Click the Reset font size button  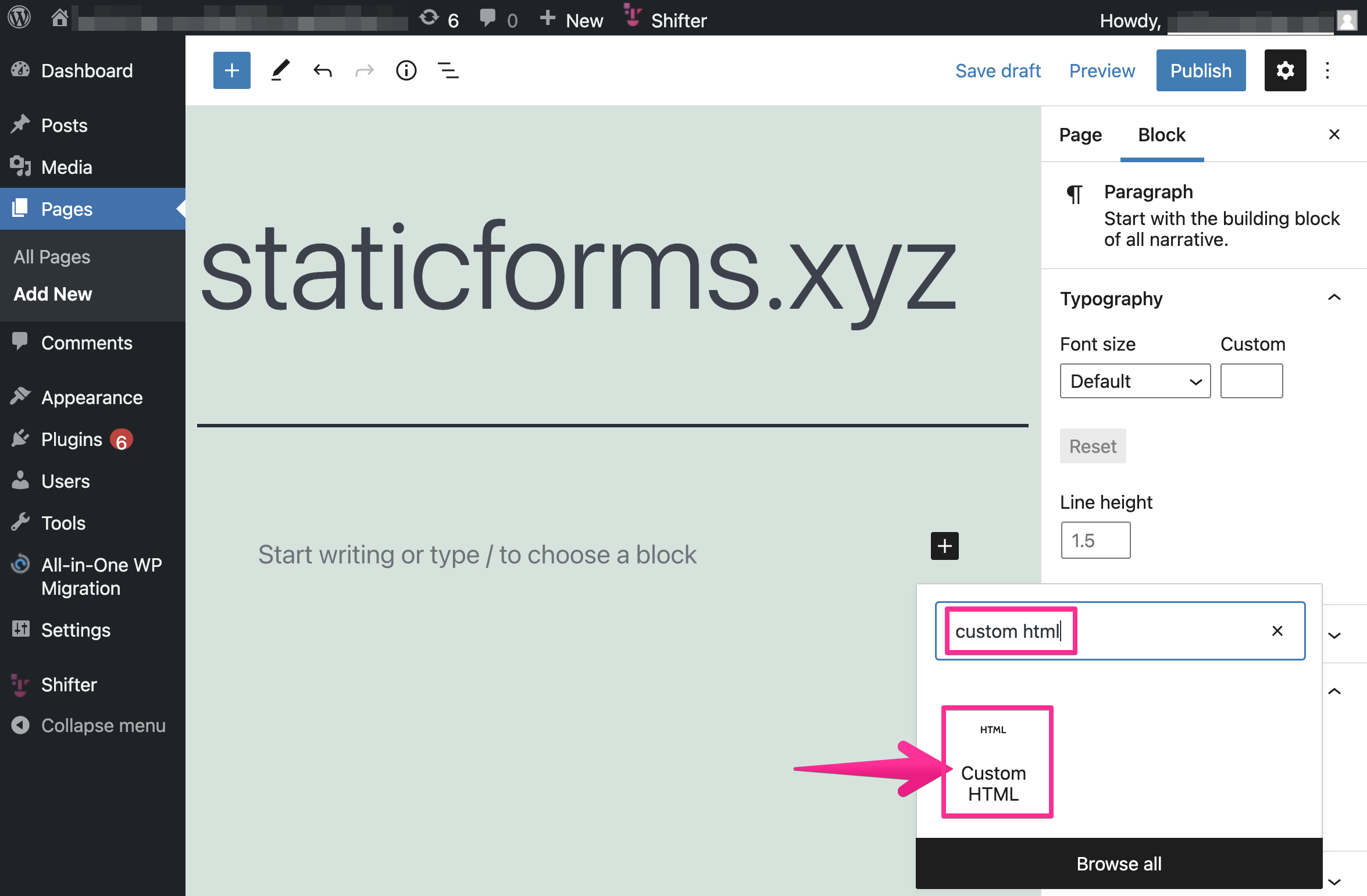click(1093, 446)
